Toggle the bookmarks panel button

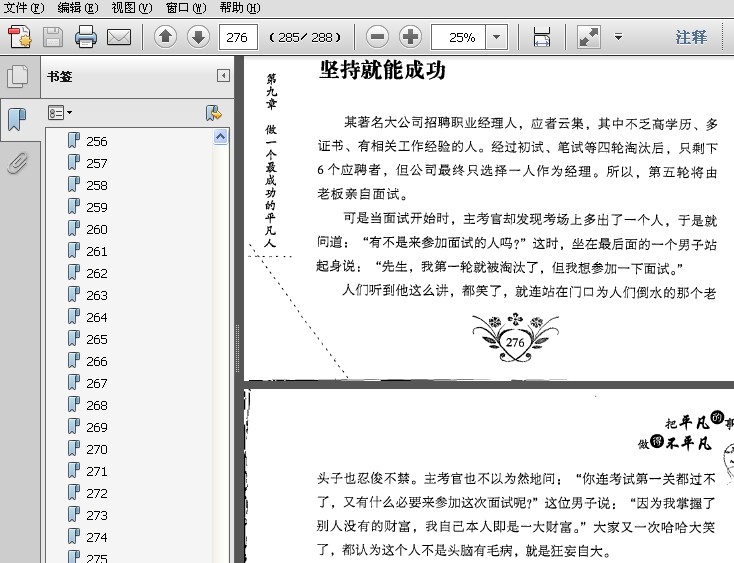17,119
